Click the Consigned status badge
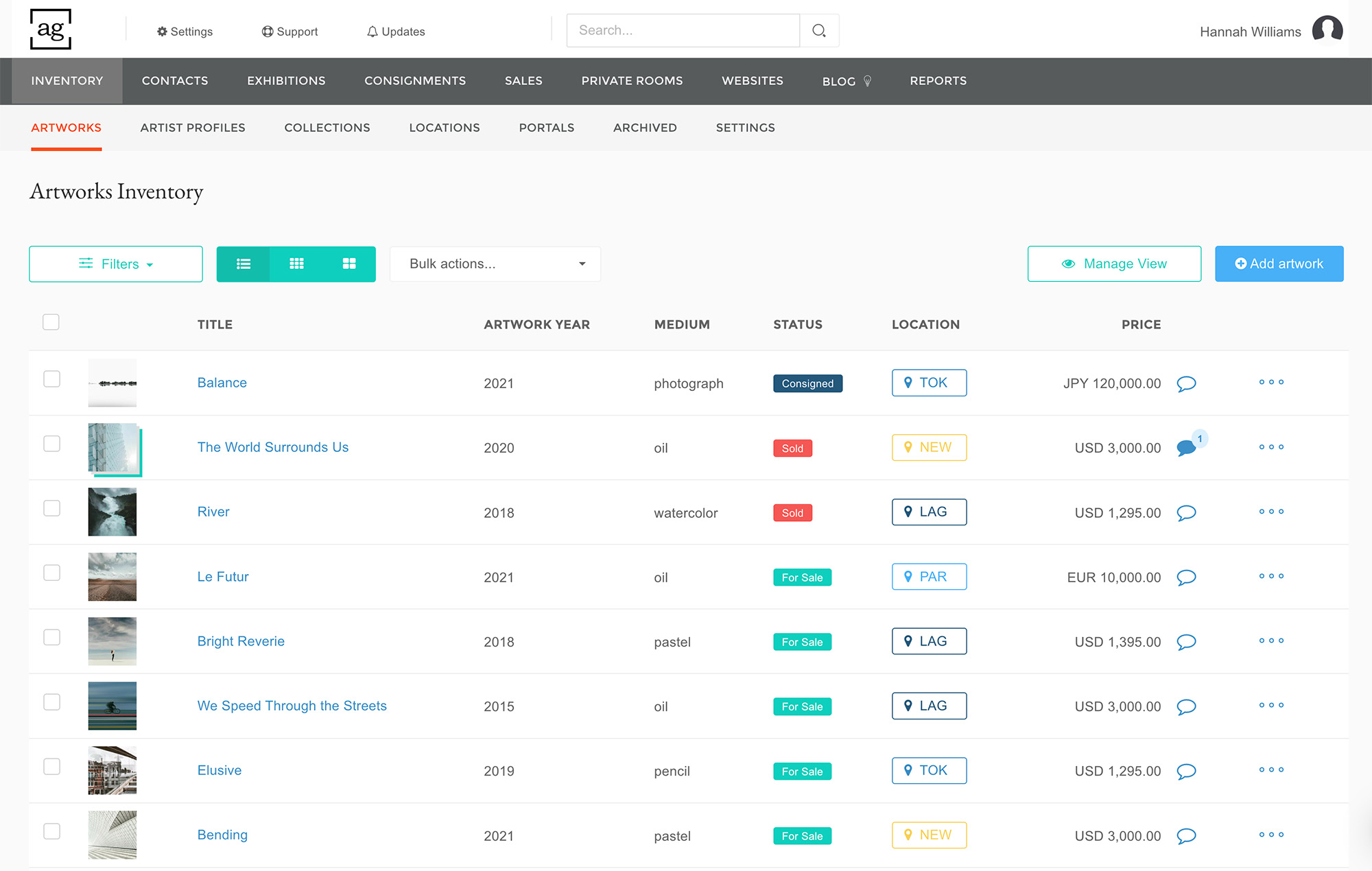This screenshot has width=1372, height=871. [807, 383]
